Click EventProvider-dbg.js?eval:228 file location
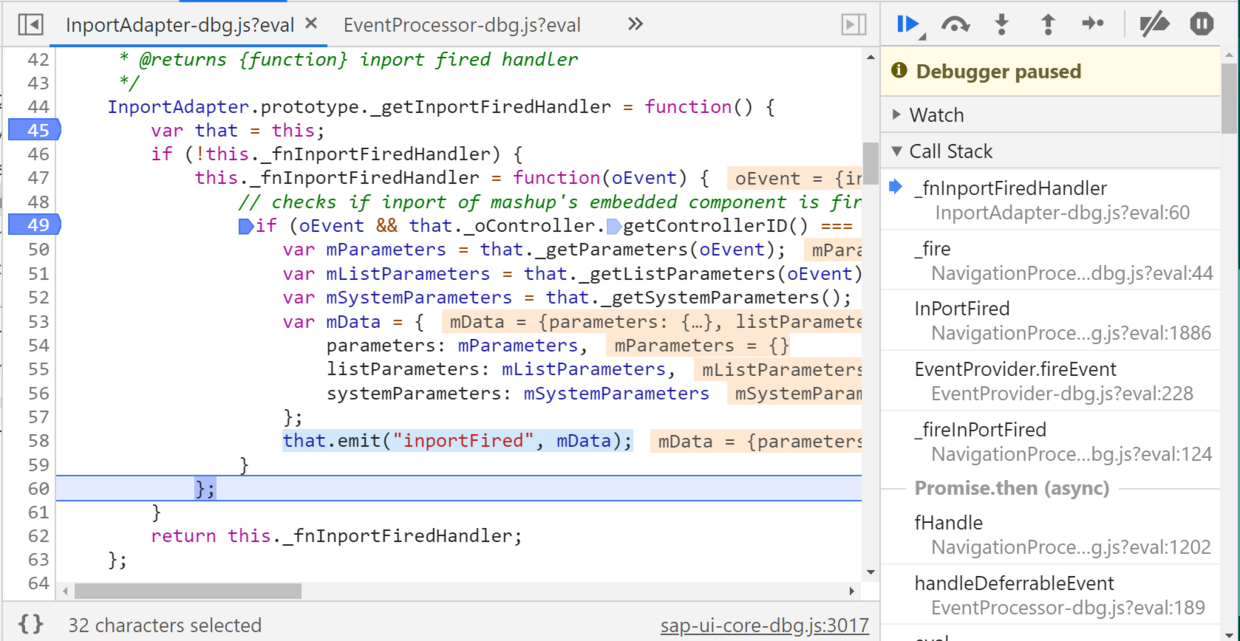 click(1062, 394)
